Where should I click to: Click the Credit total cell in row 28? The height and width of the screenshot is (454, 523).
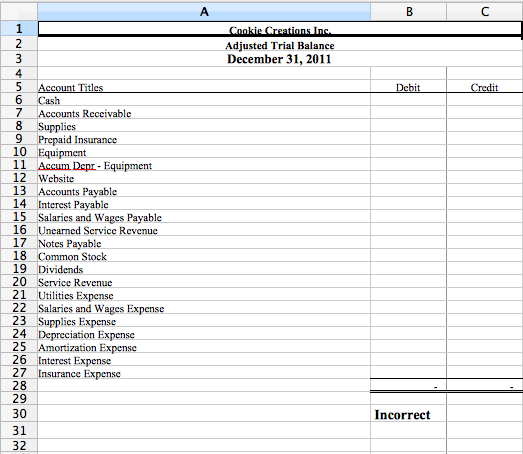tap(485, 386)
